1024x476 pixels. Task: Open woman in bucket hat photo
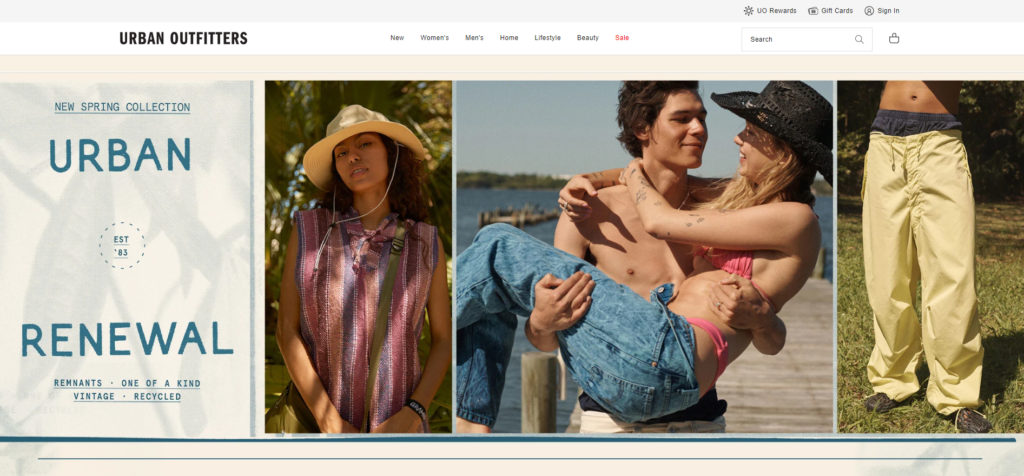pyautogui.click(x=358, y=257)
